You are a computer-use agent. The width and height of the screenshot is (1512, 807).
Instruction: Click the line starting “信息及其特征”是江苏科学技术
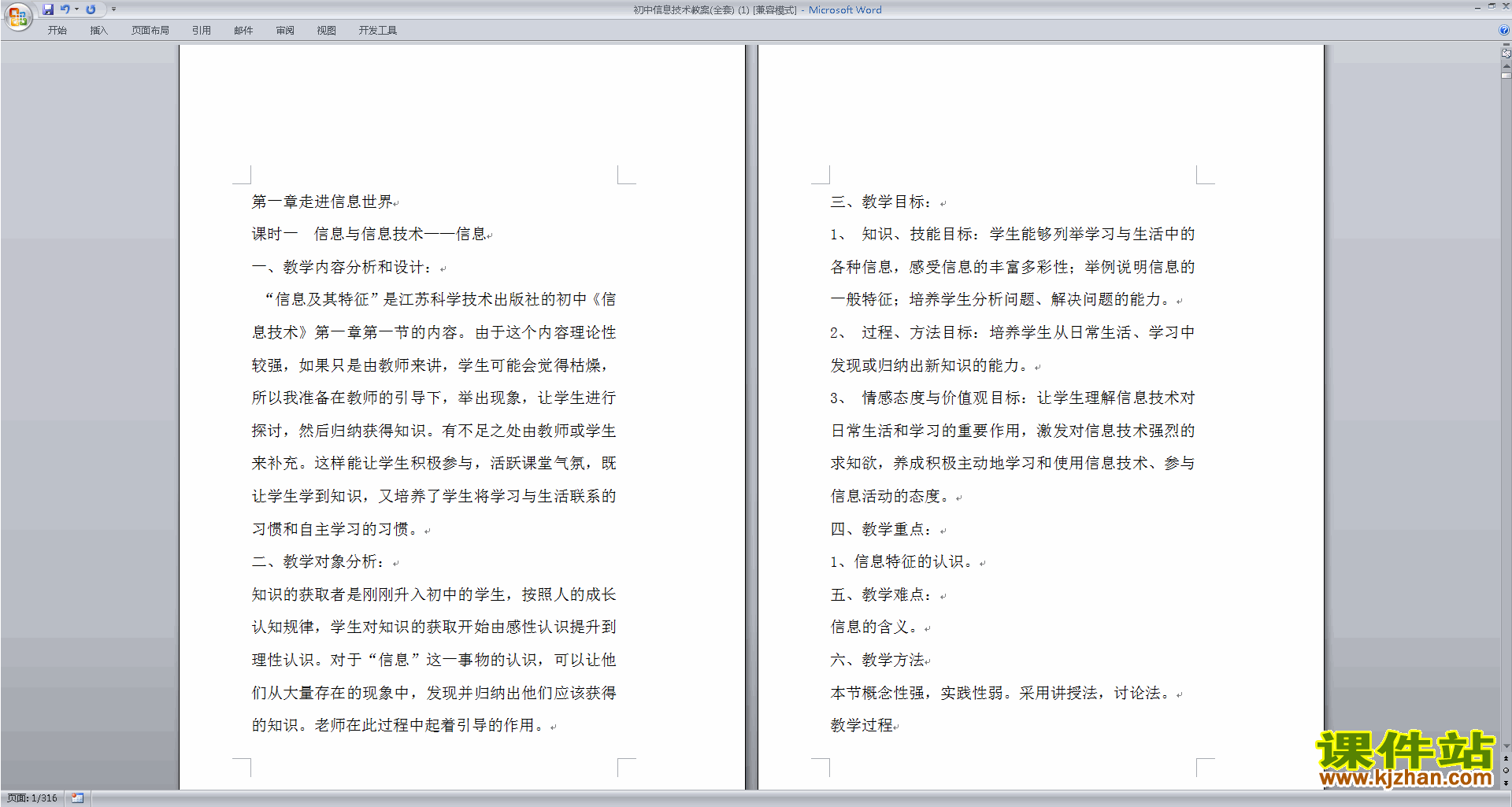[x=440, y=299]
